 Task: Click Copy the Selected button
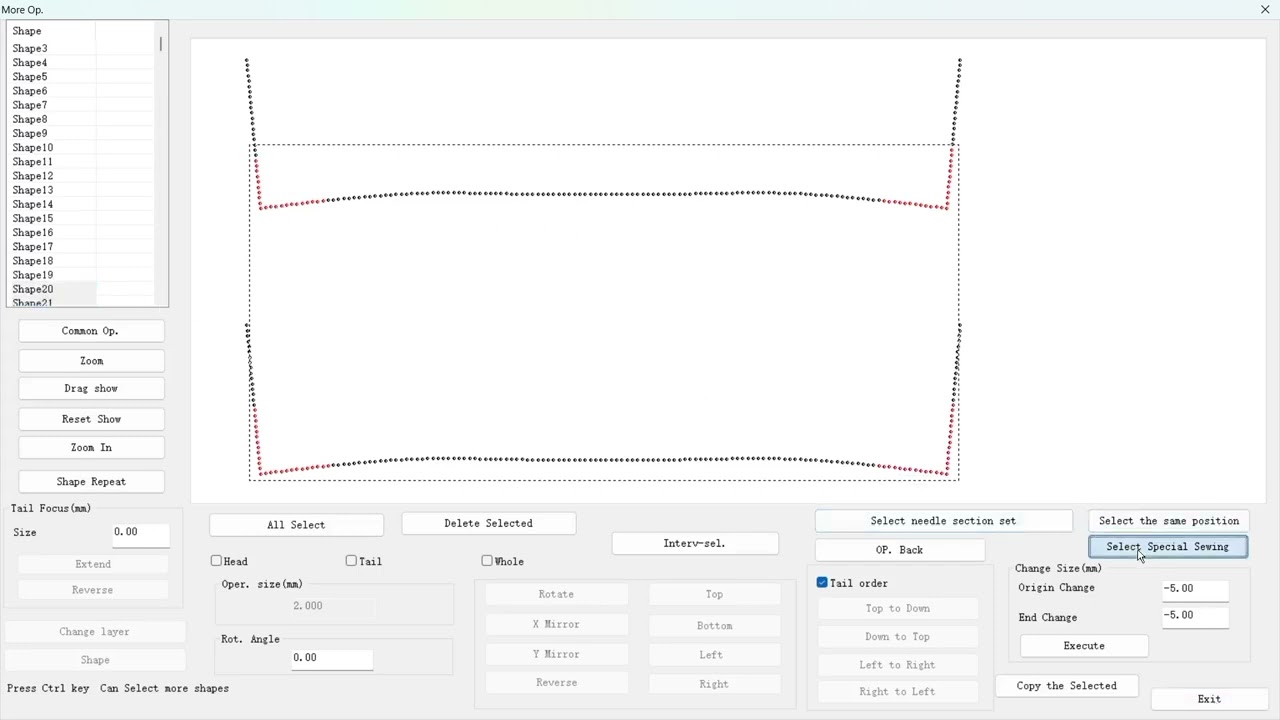point(1066,686)
